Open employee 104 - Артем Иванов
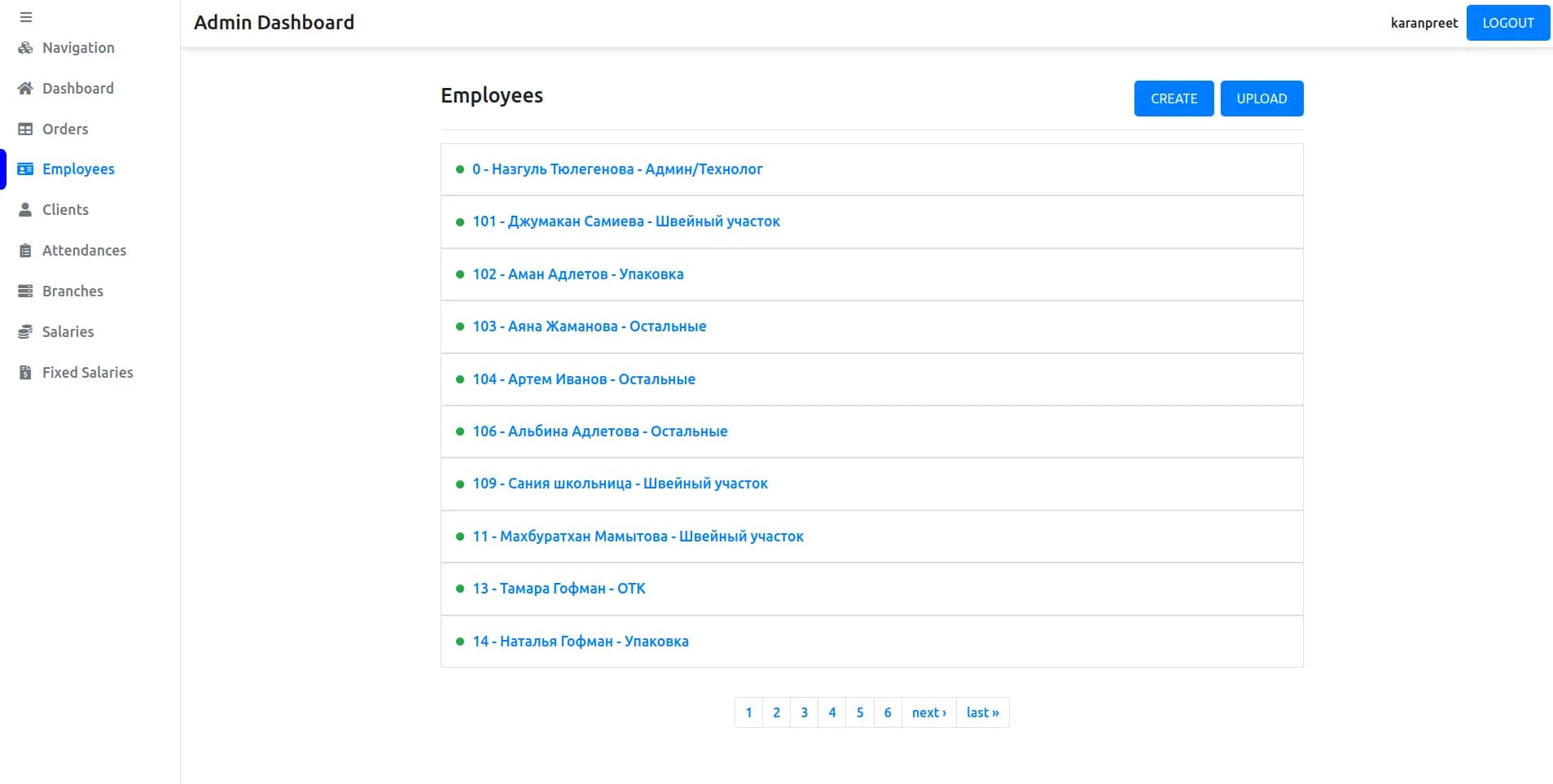 pos(584,379)
